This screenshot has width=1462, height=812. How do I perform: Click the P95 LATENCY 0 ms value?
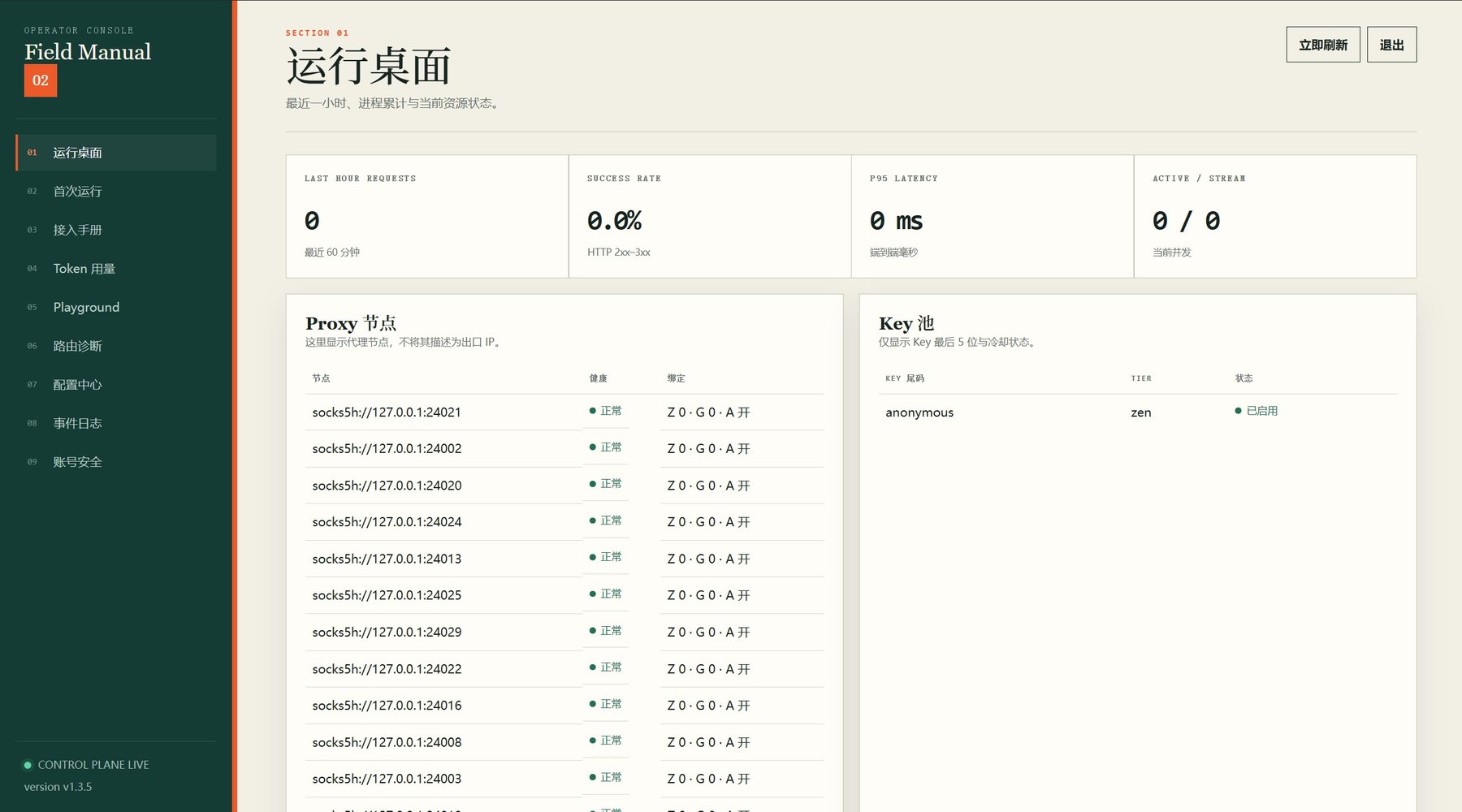tap(896, 221)
